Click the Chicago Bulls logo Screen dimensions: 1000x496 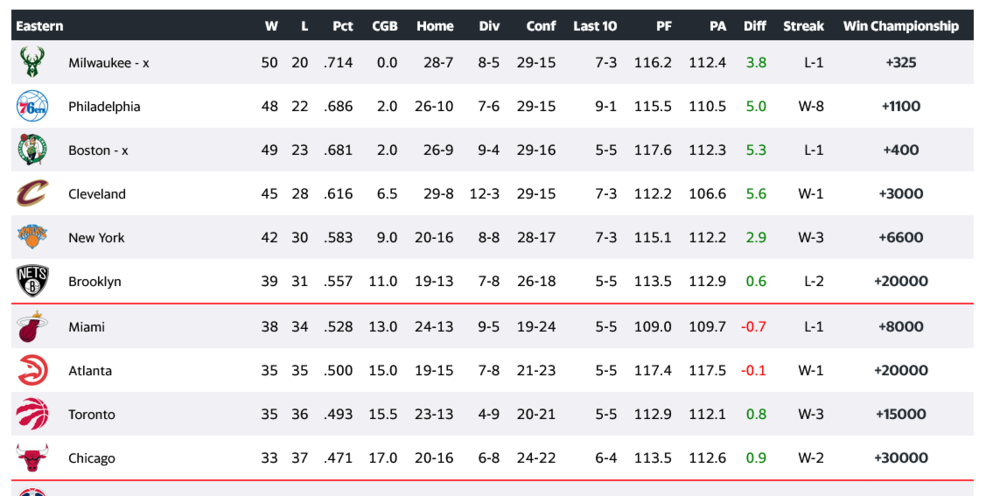pyautogui.click(x=31, y=458)
